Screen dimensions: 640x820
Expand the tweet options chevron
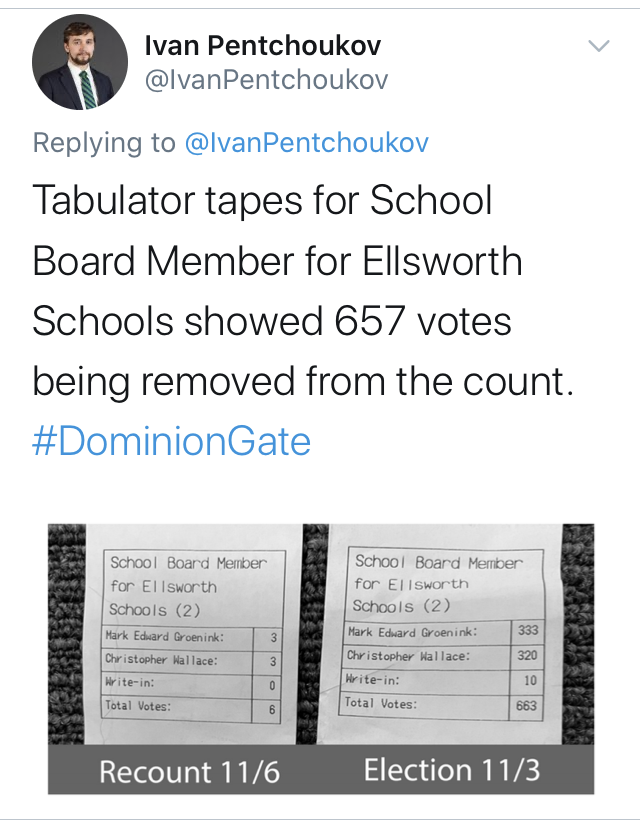tap(599, 46)
